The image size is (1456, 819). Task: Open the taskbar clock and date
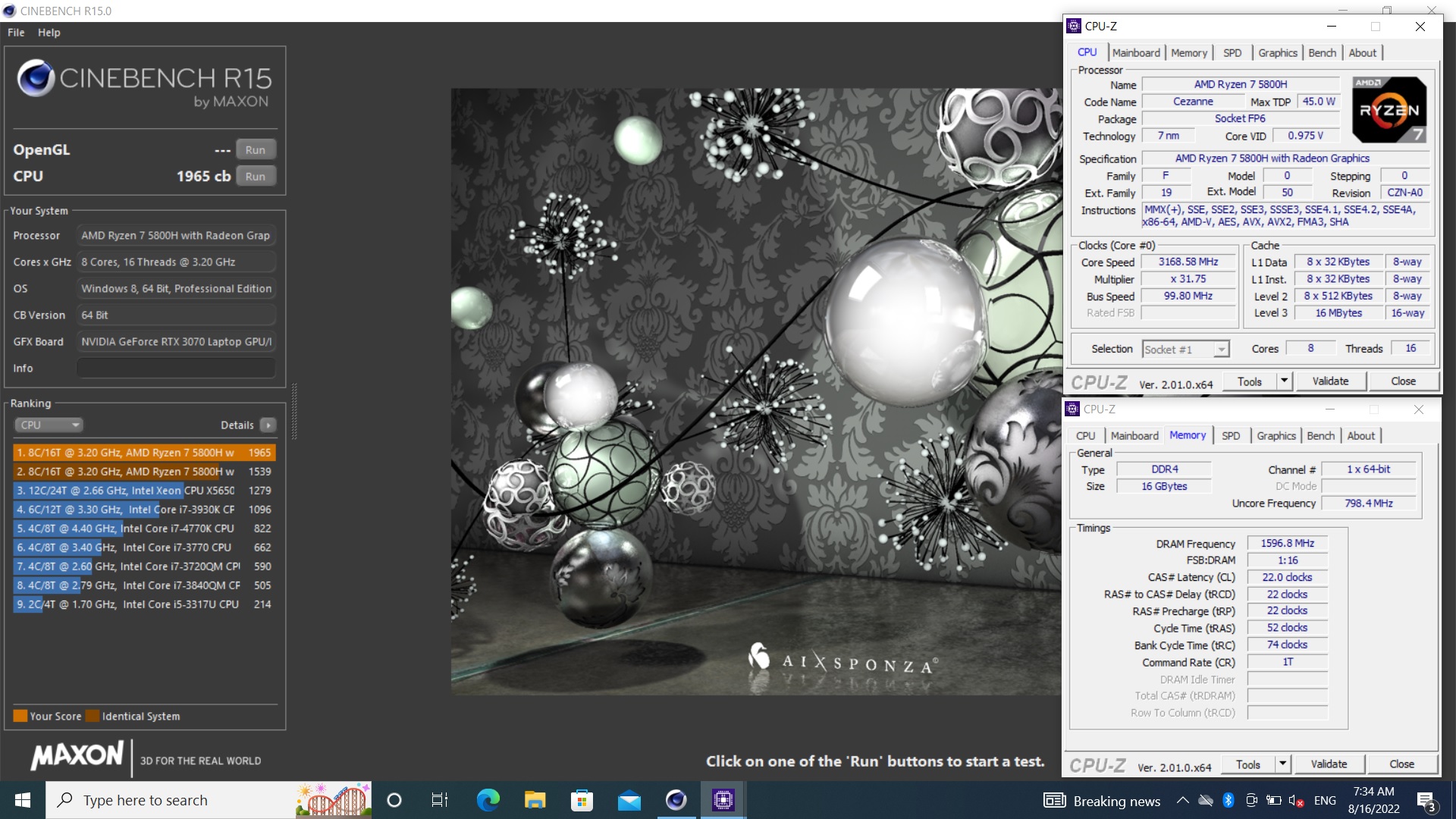click(x=1373, y=800)
